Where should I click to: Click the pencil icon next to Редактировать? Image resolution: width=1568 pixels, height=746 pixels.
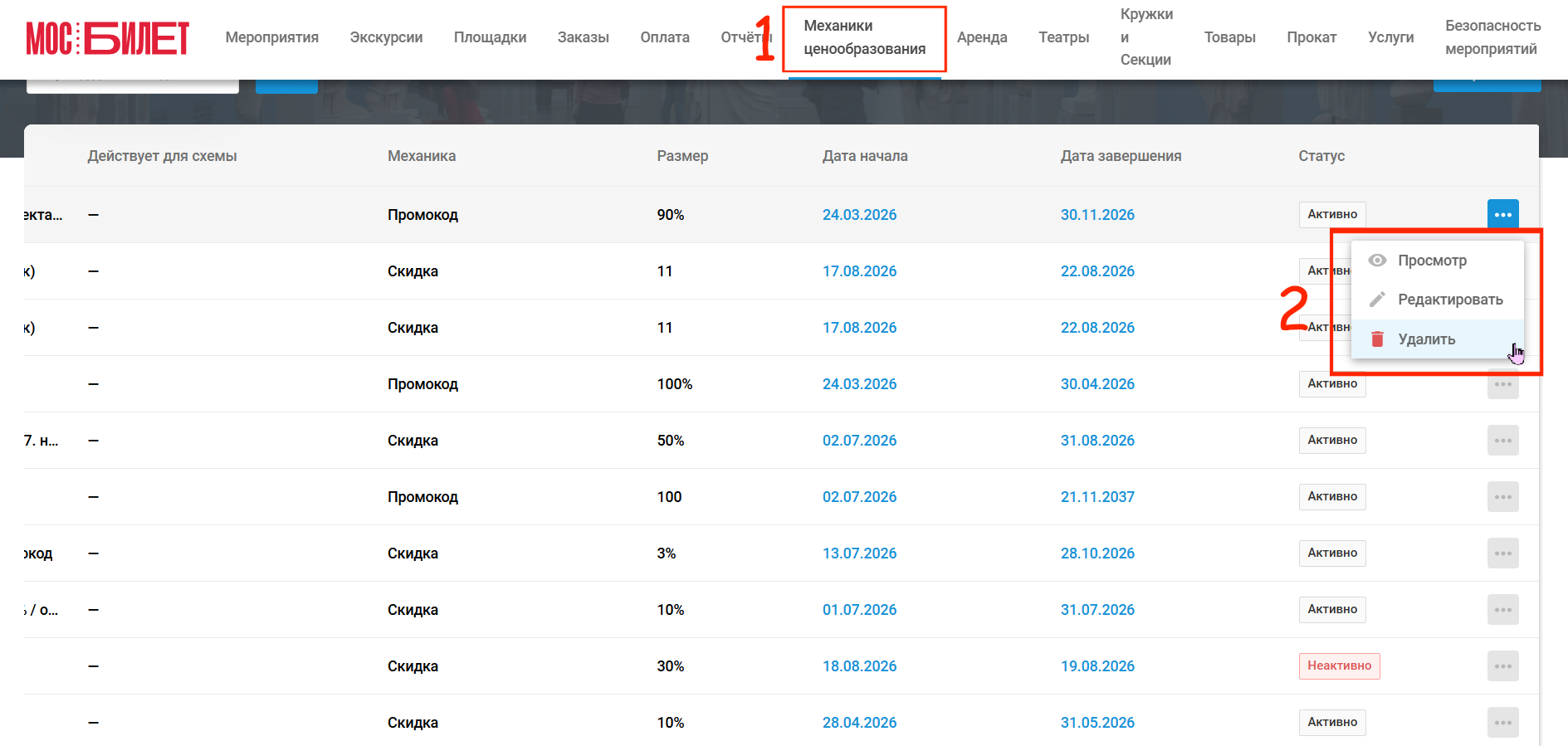tap(1377, 300)
